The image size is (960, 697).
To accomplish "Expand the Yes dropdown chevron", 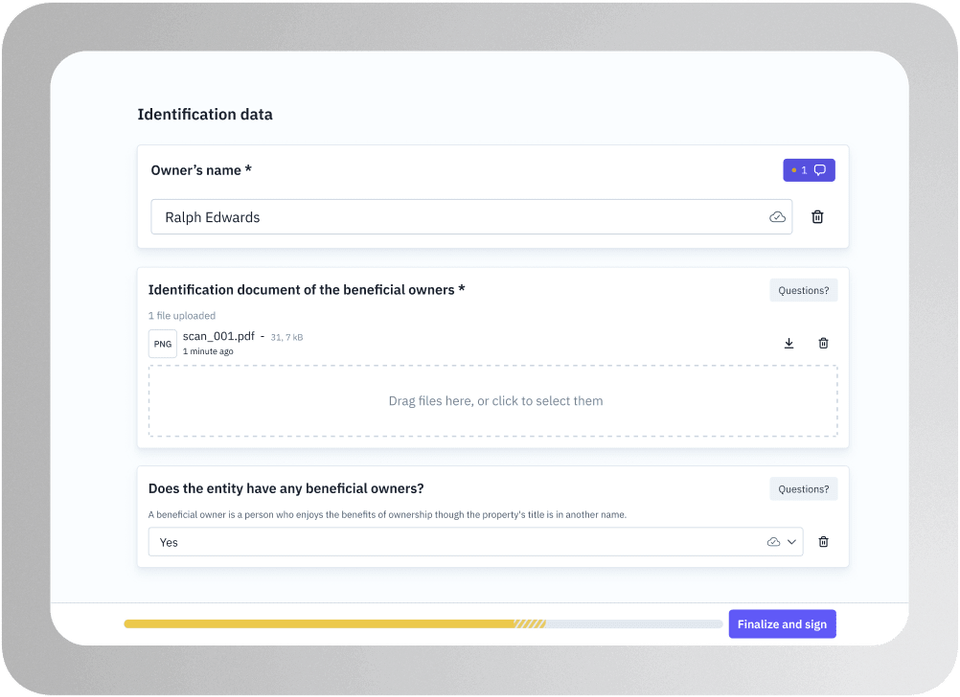I will click(x=792, y=542).
